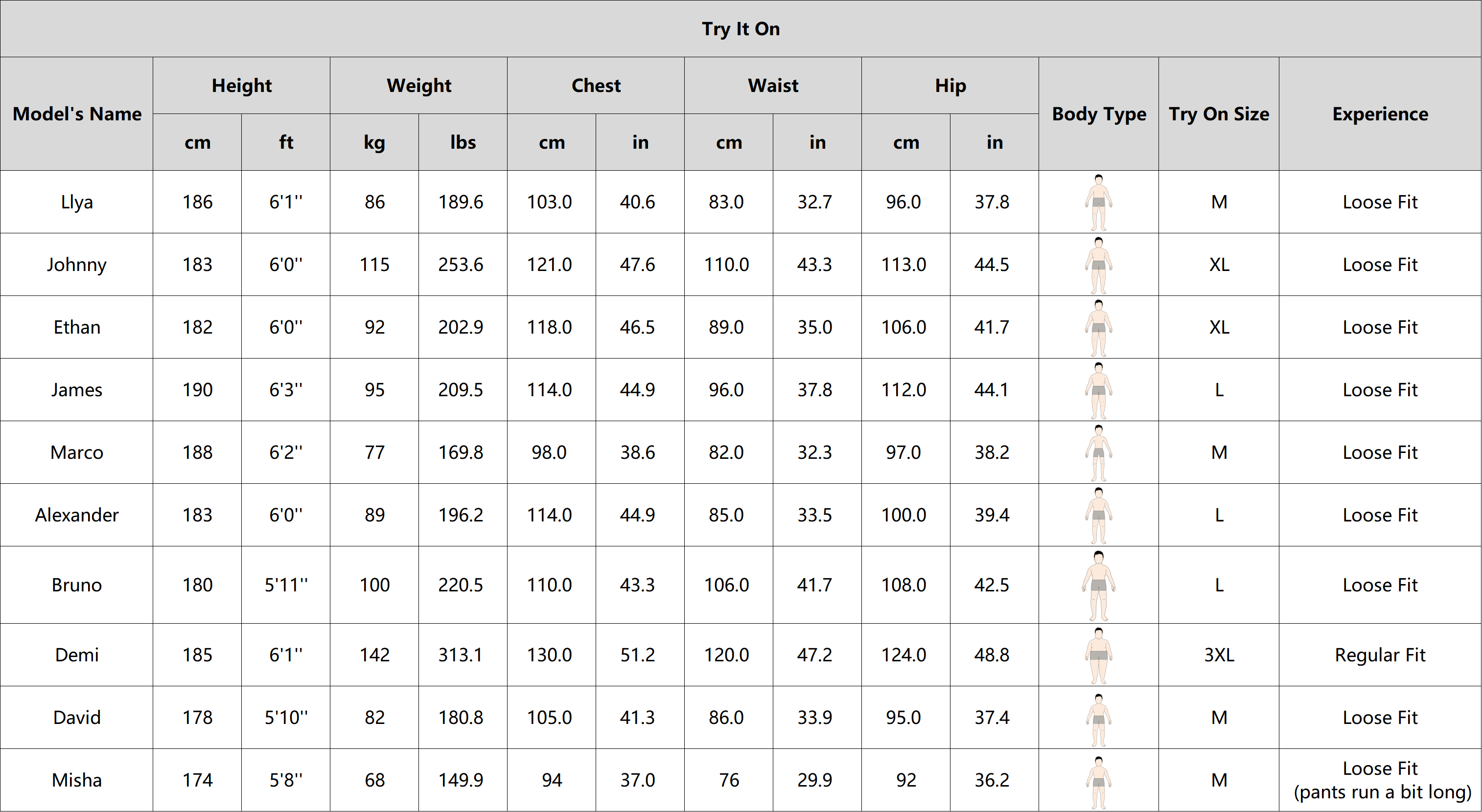Click the Body Type column header
Viewport: 1482px width, 812px height.
point(1098,114)
